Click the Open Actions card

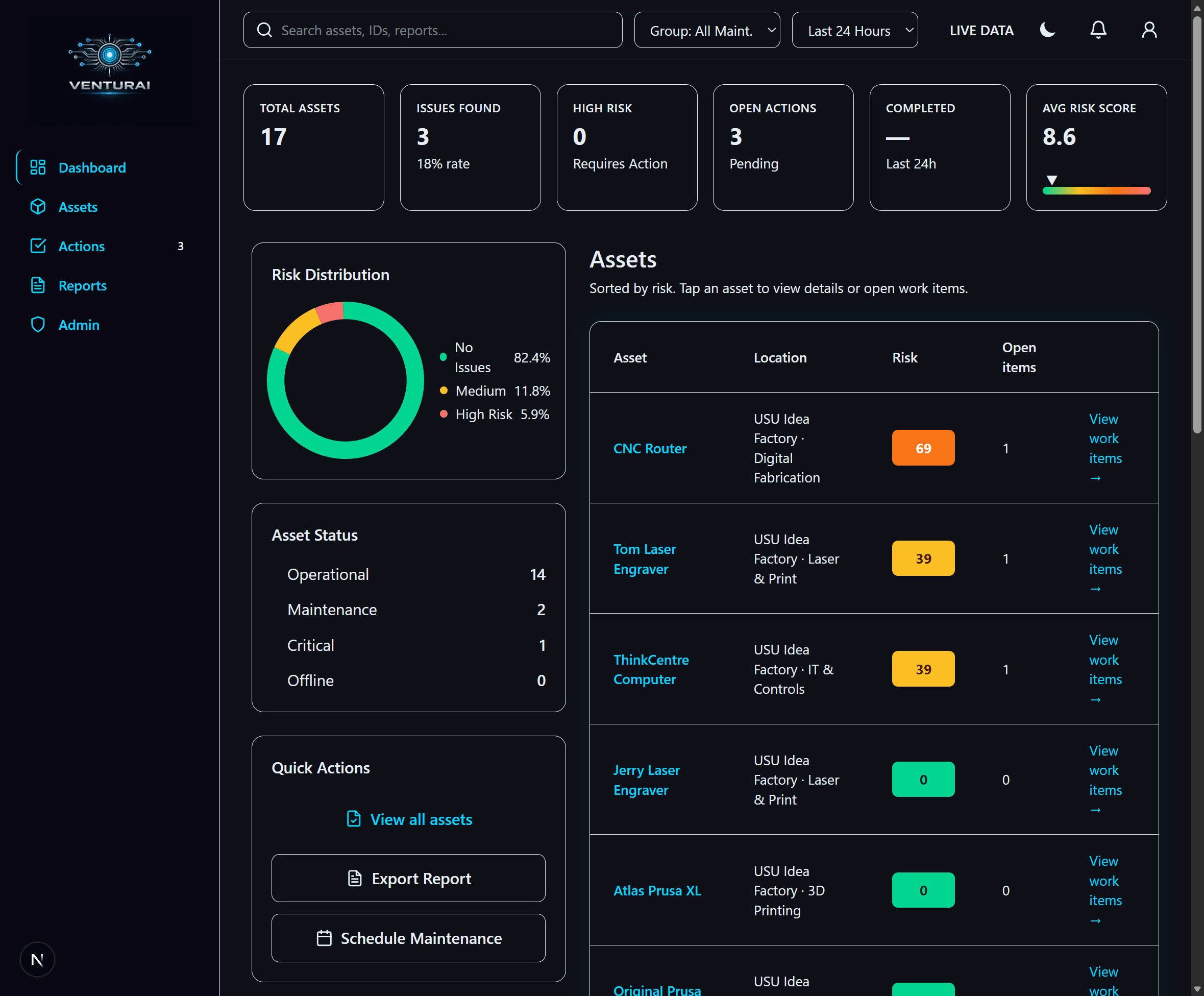coord(783,148)
